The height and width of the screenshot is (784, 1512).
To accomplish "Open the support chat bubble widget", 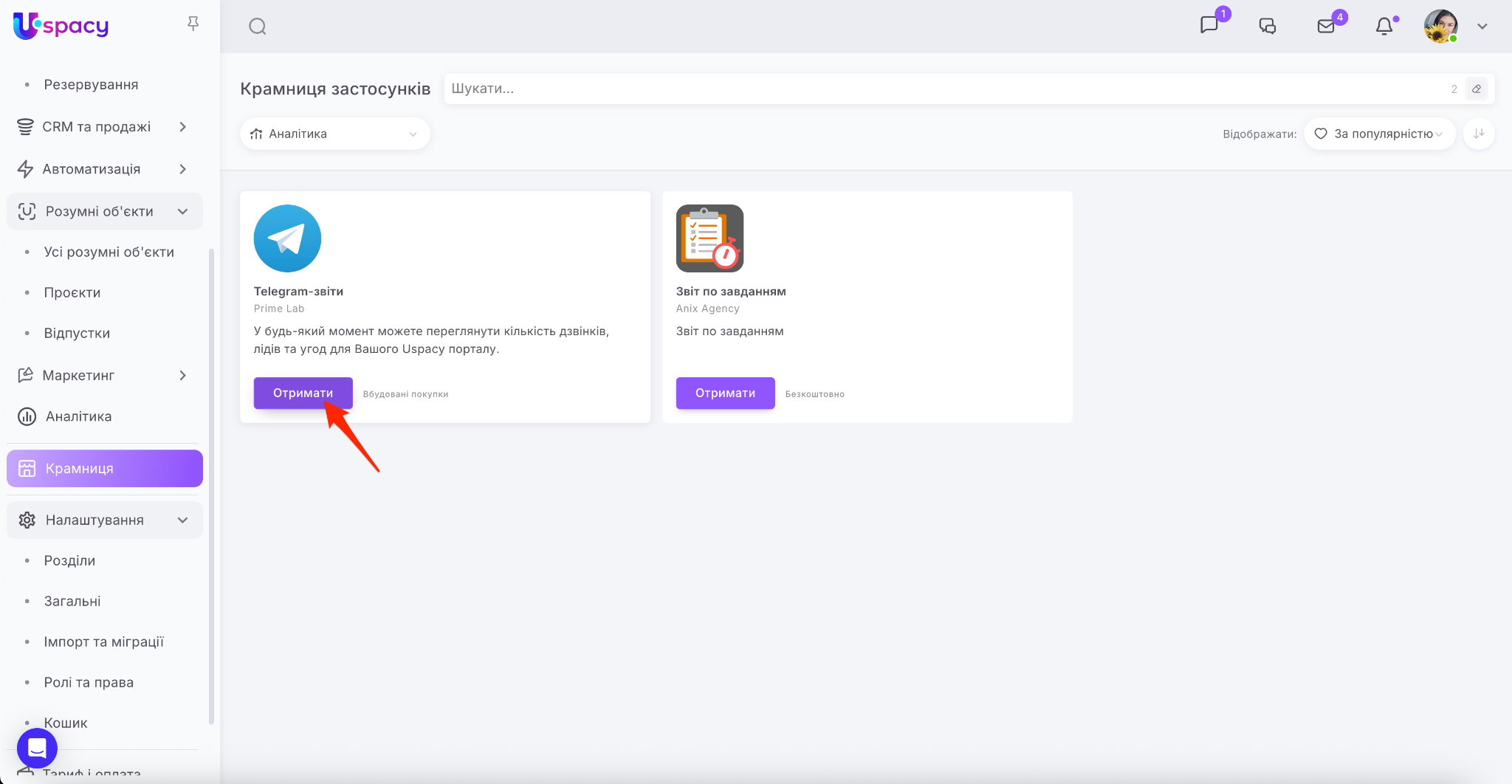I will 37,748.
